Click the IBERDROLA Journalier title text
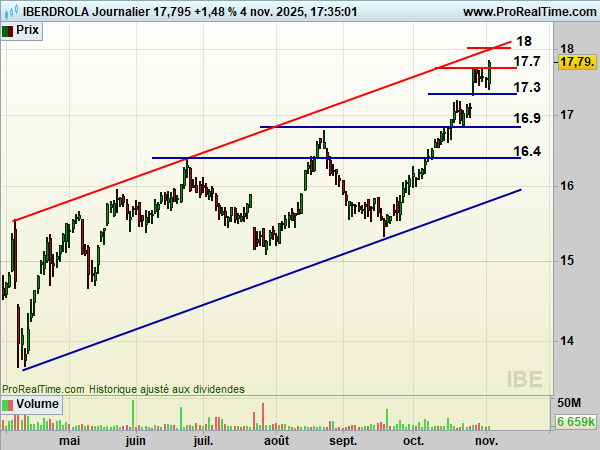600x450 pixels. click(x=86, y=11)
